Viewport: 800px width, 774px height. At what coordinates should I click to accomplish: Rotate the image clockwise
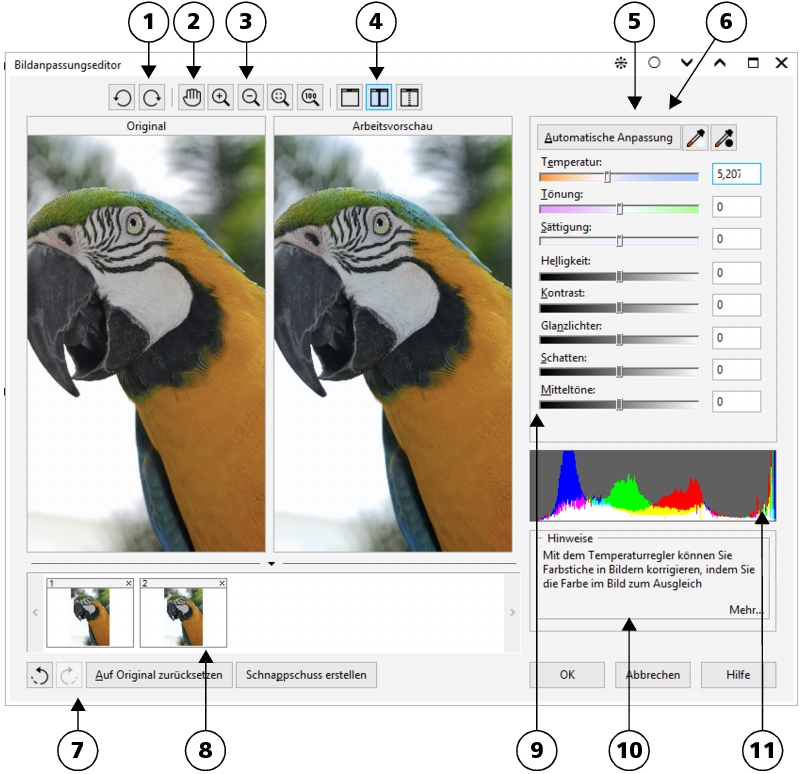pyautogui.click(x=151, y=98)
